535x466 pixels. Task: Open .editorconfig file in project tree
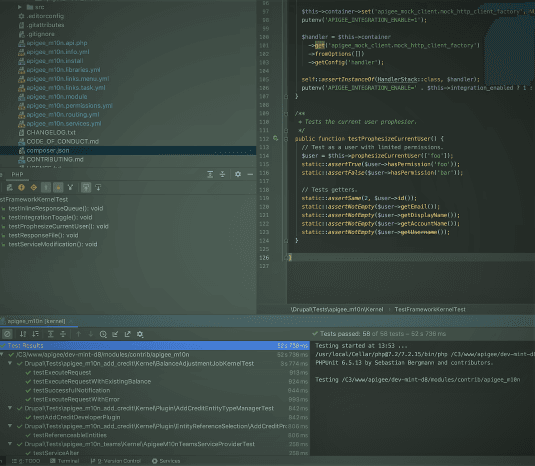coord(45,16)
